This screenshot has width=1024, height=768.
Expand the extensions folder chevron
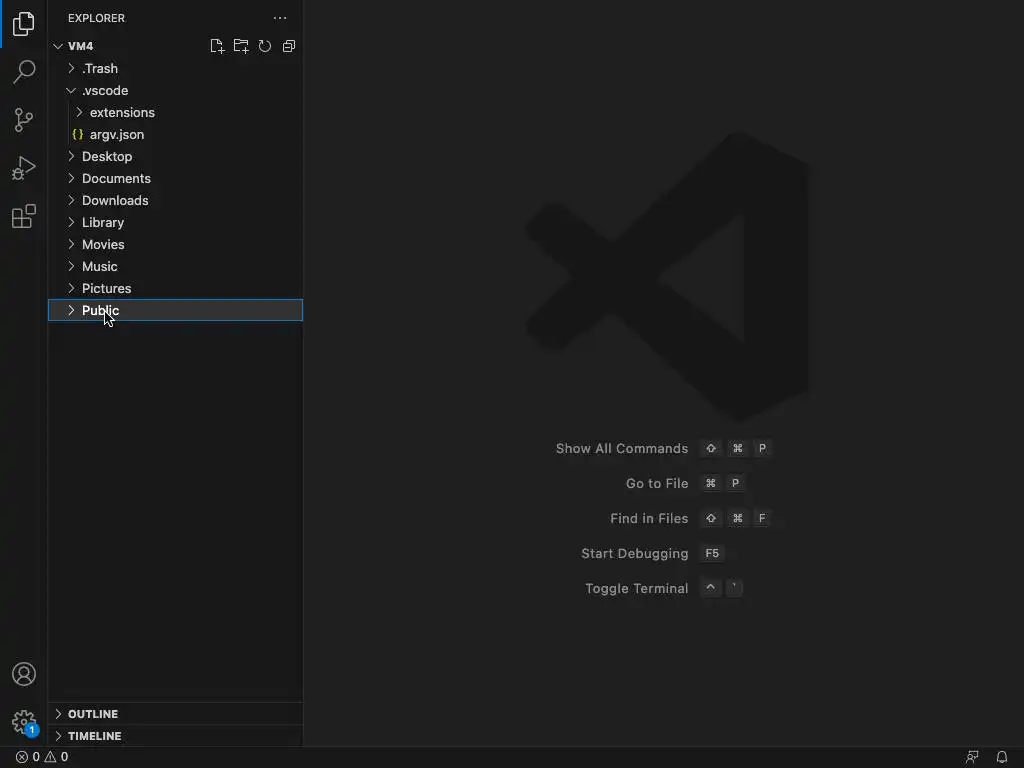[79, 113]
